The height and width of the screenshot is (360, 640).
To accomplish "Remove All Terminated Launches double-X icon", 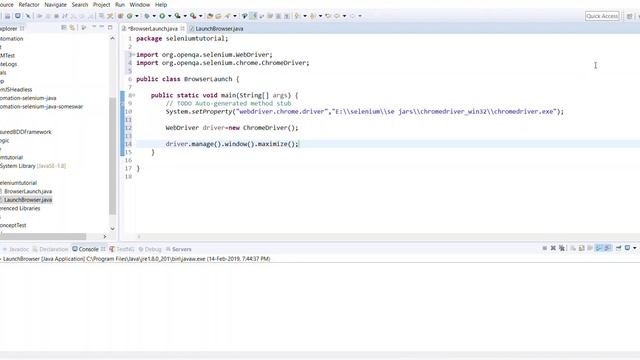I will point(562,248).
